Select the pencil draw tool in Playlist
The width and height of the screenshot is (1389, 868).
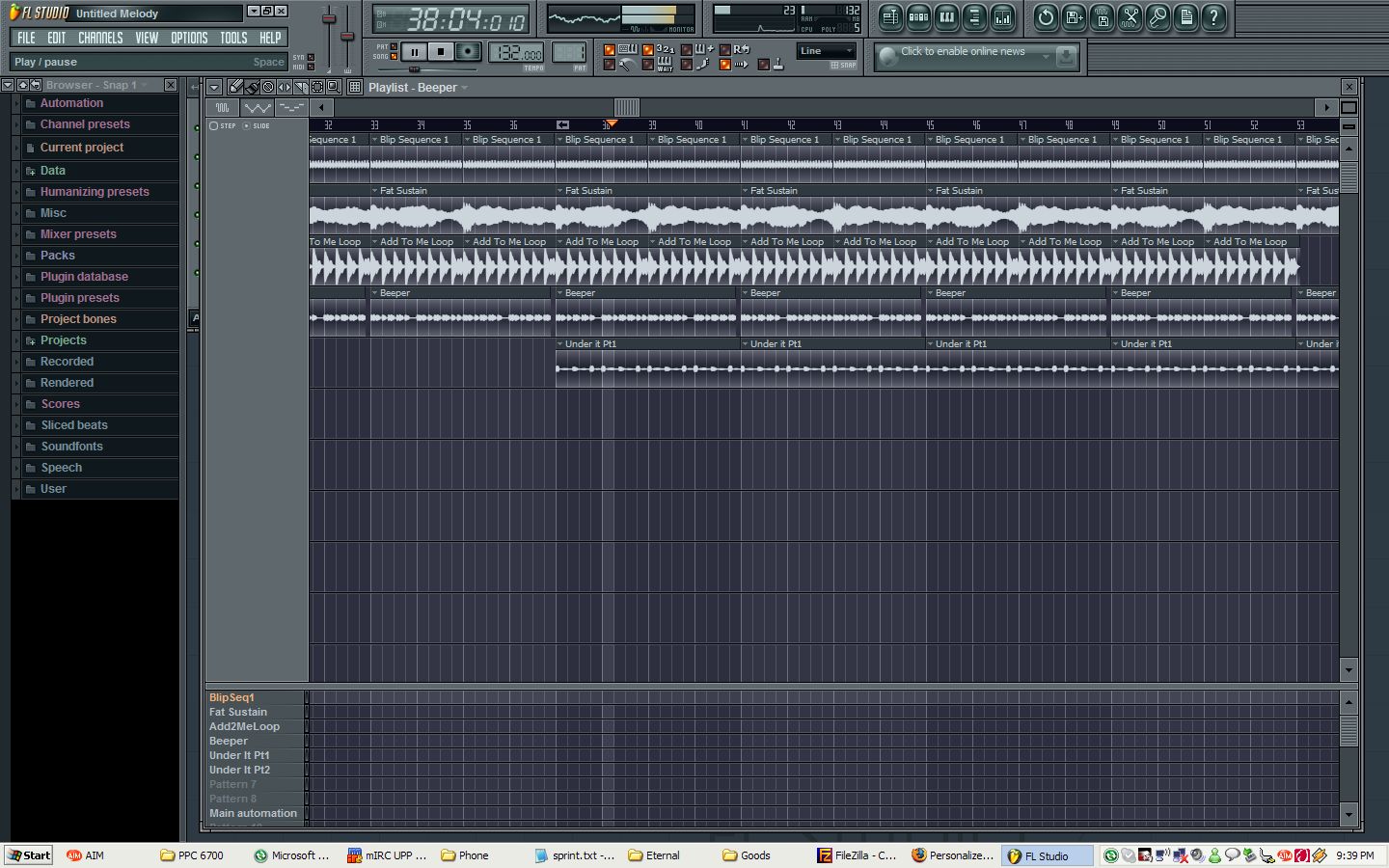pyautogui.click(x=235, y=87)
